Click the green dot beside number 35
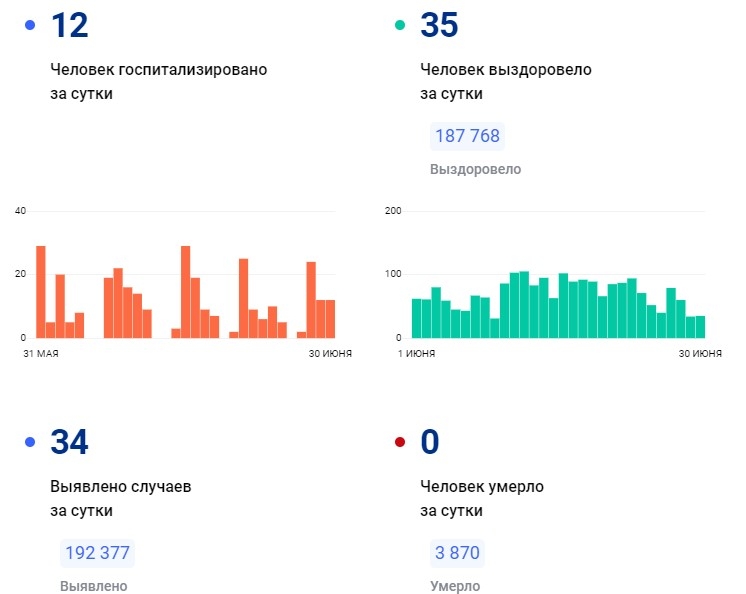 point(400,26)
